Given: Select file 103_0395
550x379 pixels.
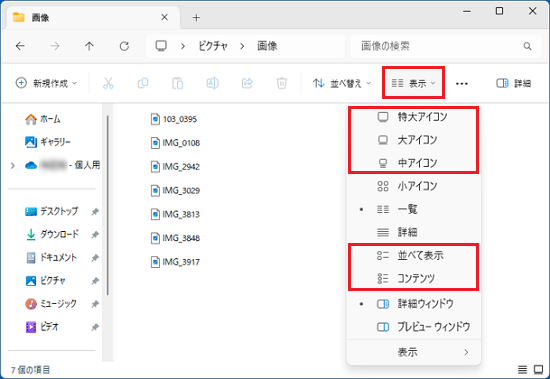Looking at the screenshot, I should (174, 119).
